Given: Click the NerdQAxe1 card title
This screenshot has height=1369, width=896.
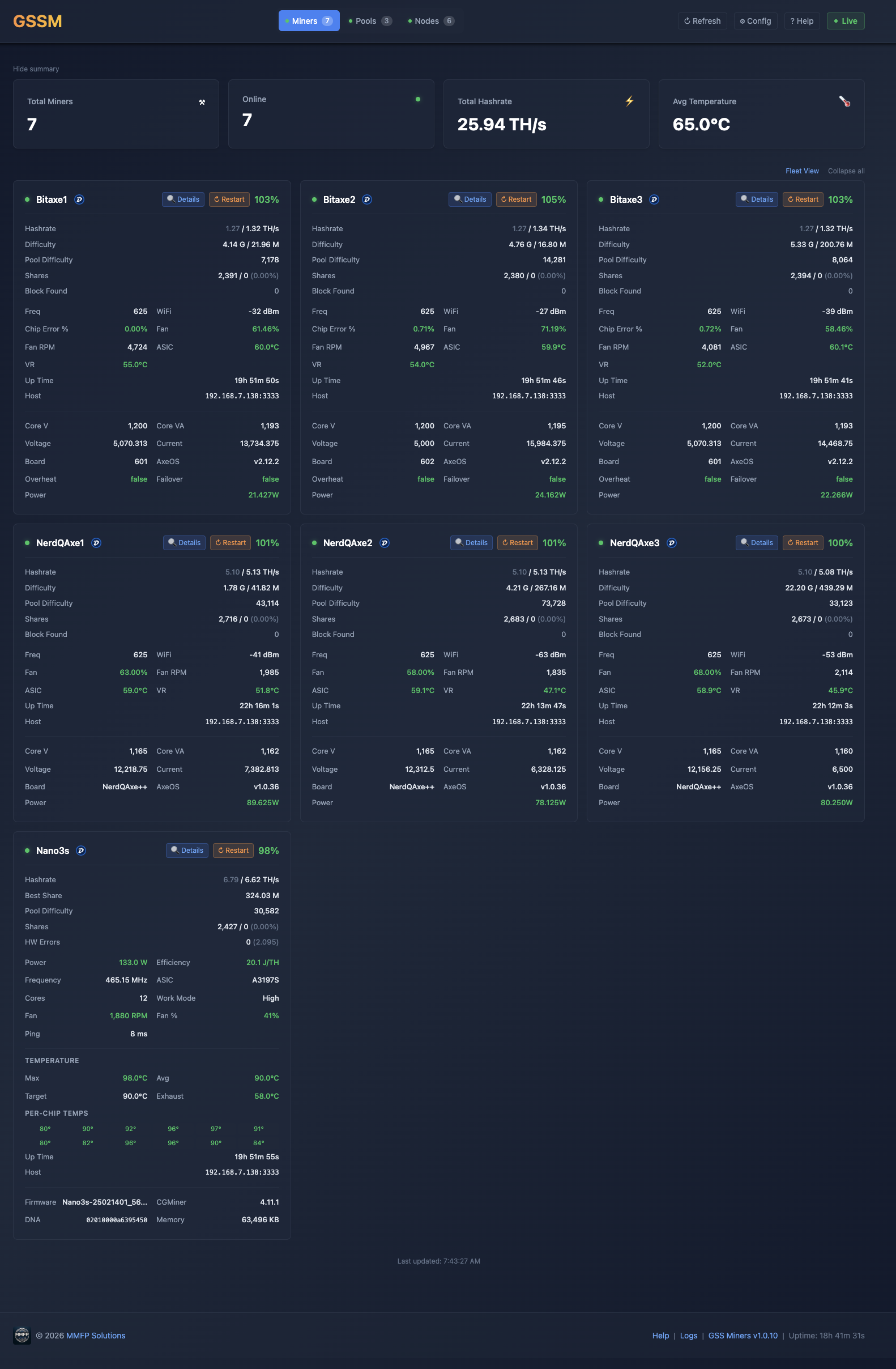Looking at the screenshot, I should pyautogui.click(x=60, y=543).
